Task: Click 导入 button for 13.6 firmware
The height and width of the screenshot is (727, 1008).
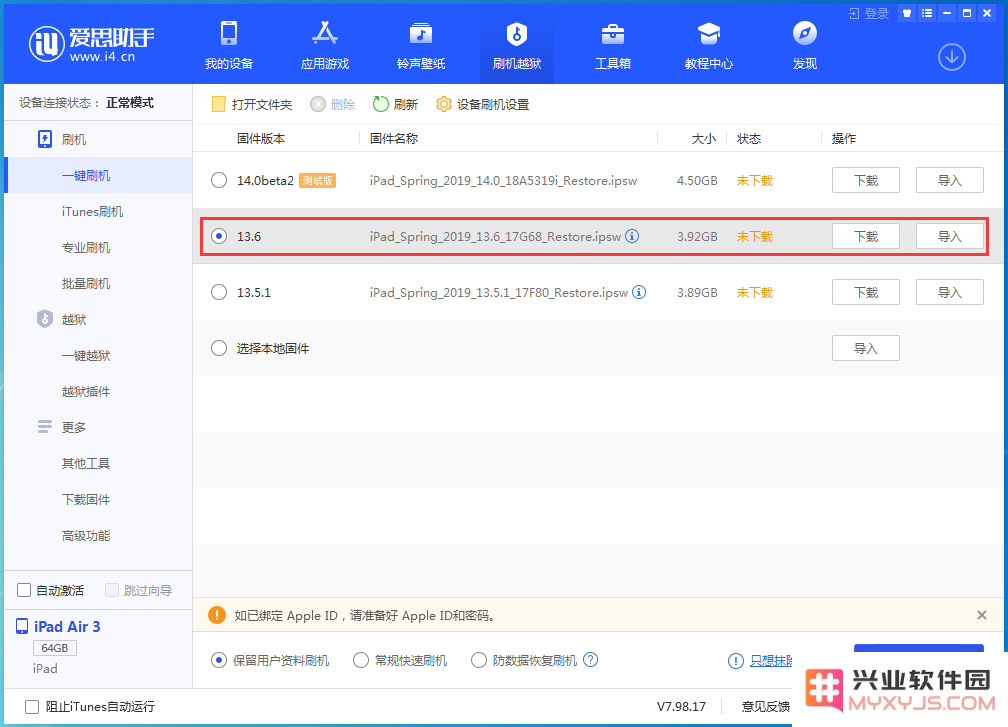Action: click(950, 236)
